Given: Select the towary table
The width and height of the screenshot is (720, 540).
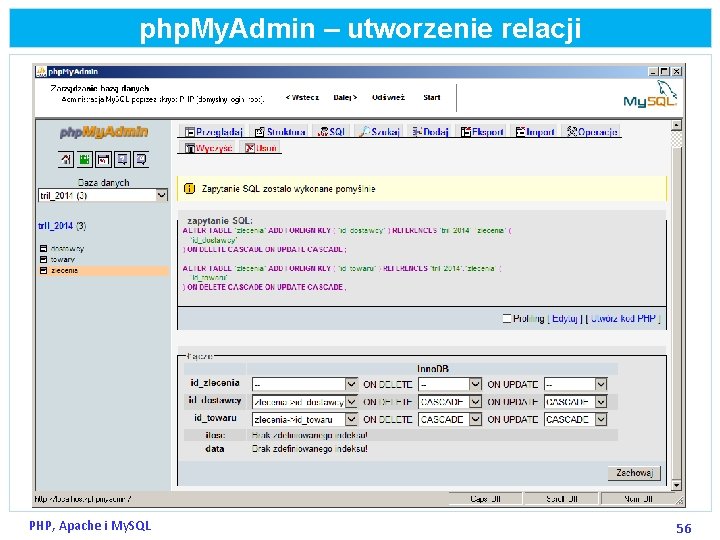Looking at the screenshot, I should (x=62, y=259).
